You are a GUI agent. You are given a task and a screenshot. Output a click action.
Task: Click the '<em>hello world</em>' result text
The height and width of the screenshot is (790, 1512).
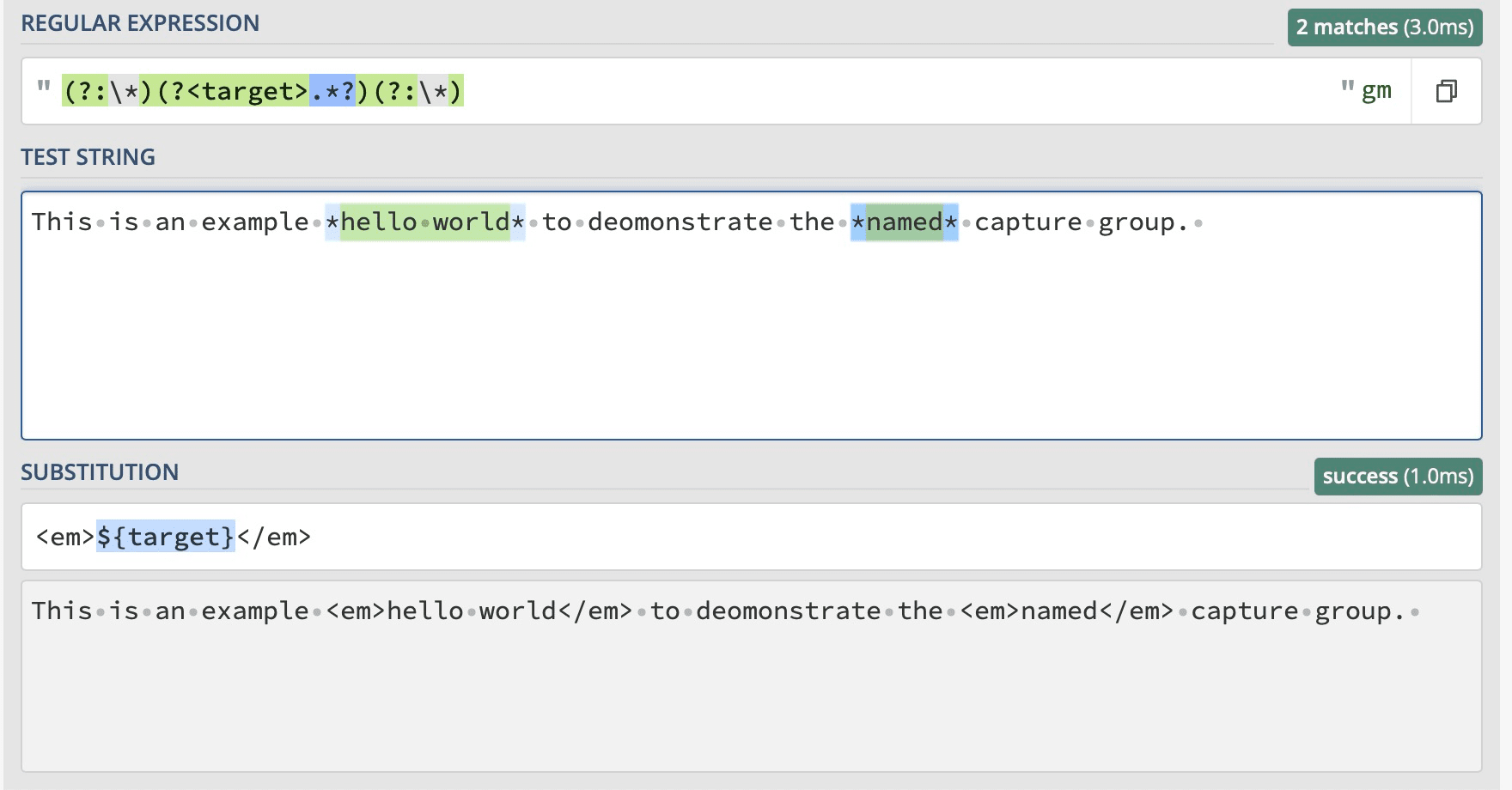coord(479,611)
